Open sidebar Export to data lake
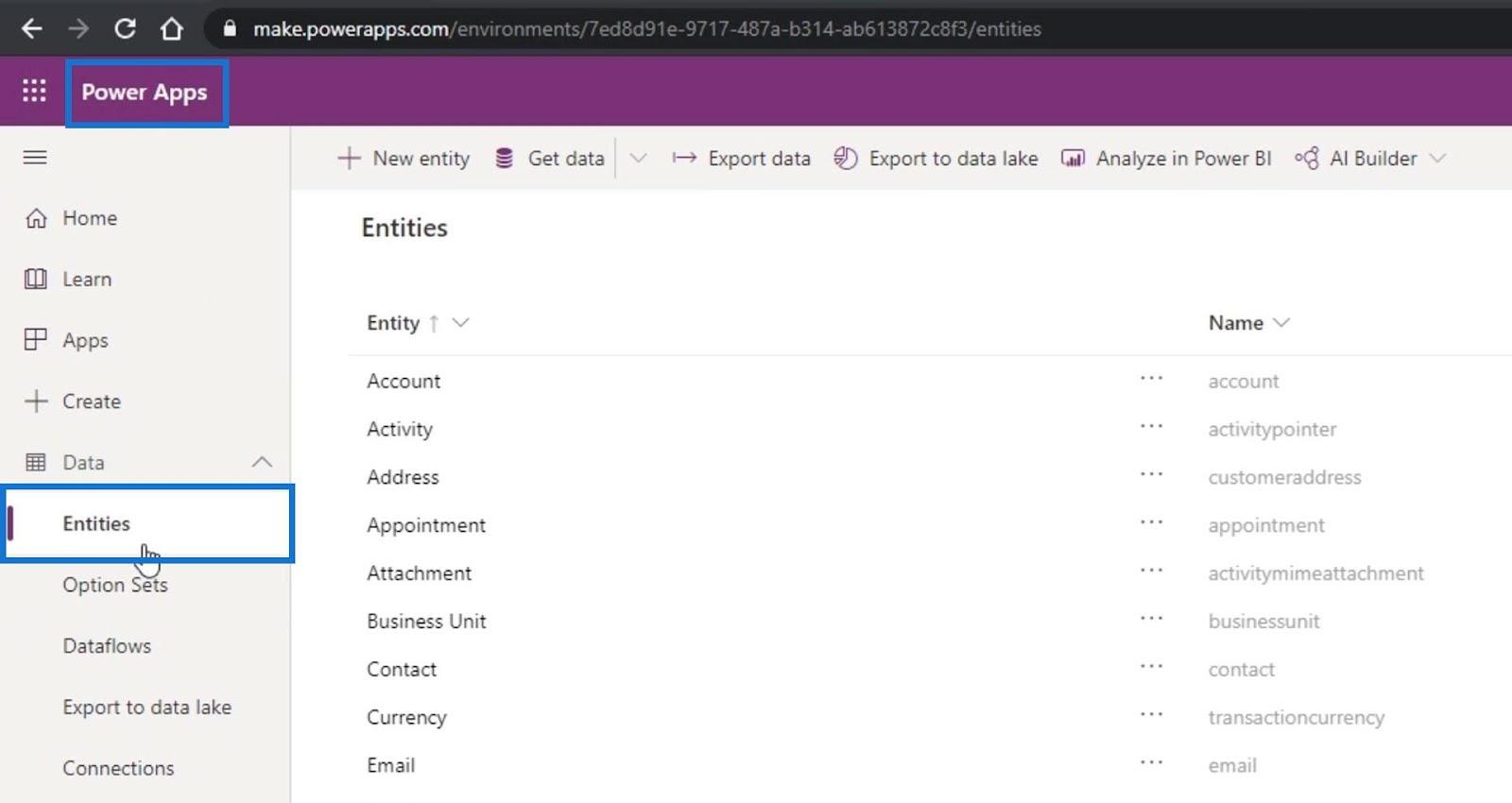 pos(146,707)
